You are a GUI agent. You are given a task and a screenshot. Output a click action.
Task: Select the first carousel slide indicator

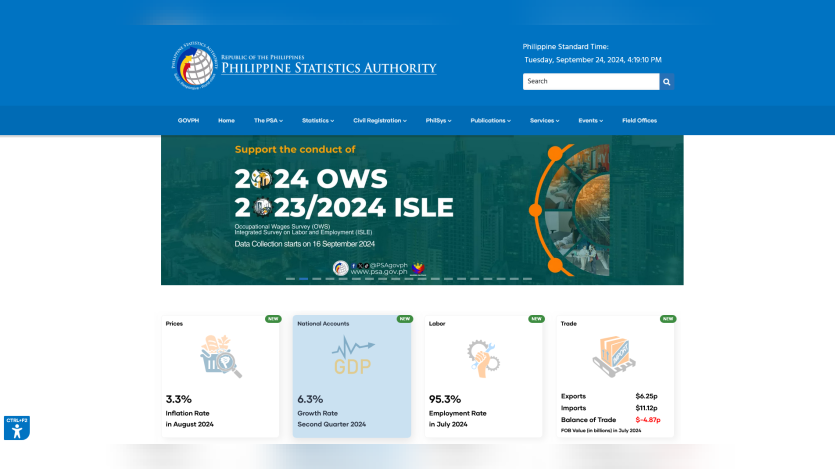290,278
